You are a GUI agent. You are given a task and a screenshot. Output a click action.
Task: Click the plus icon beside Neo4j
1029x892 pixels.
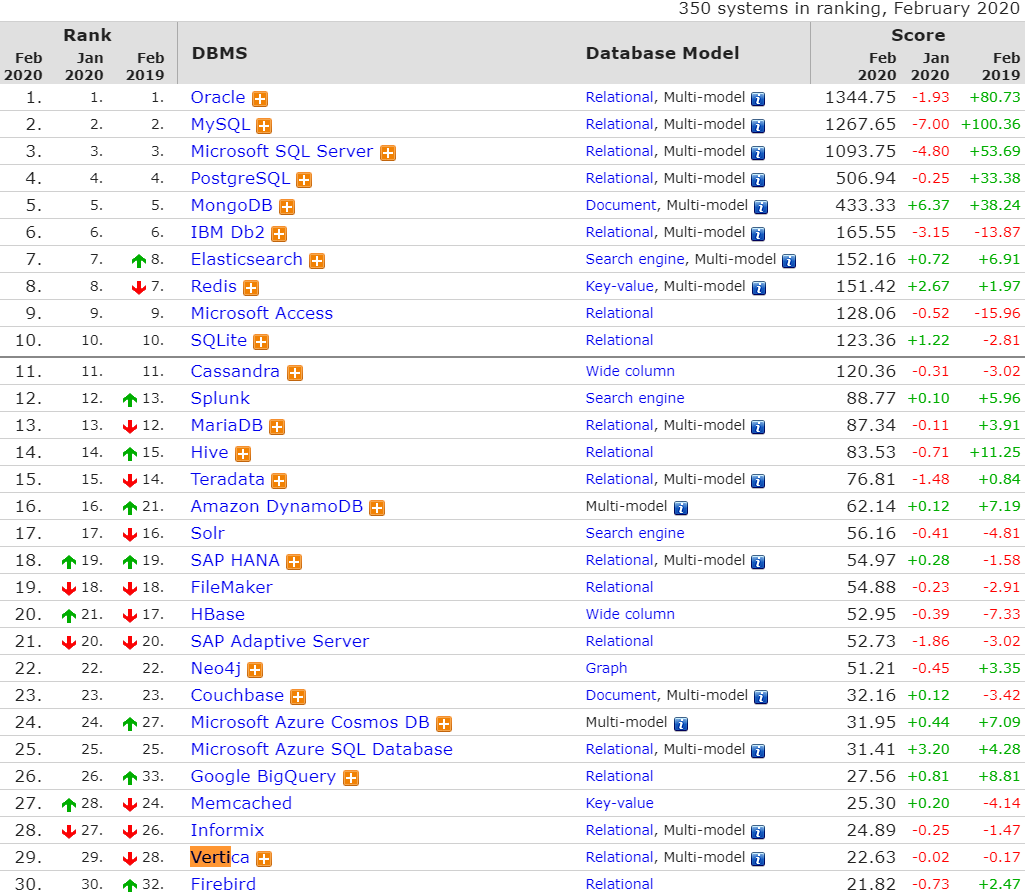point(255,669)
